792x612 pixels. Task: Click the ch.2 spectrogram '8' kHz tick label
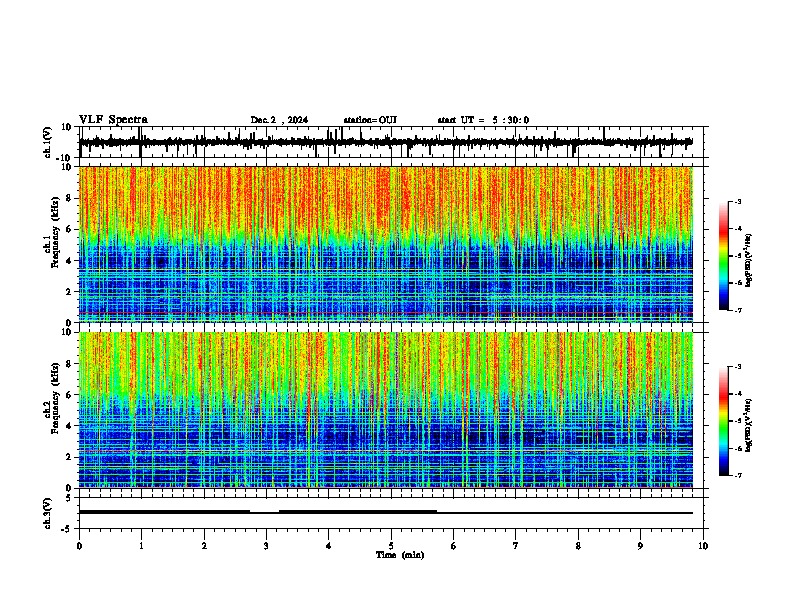(70, 364)
